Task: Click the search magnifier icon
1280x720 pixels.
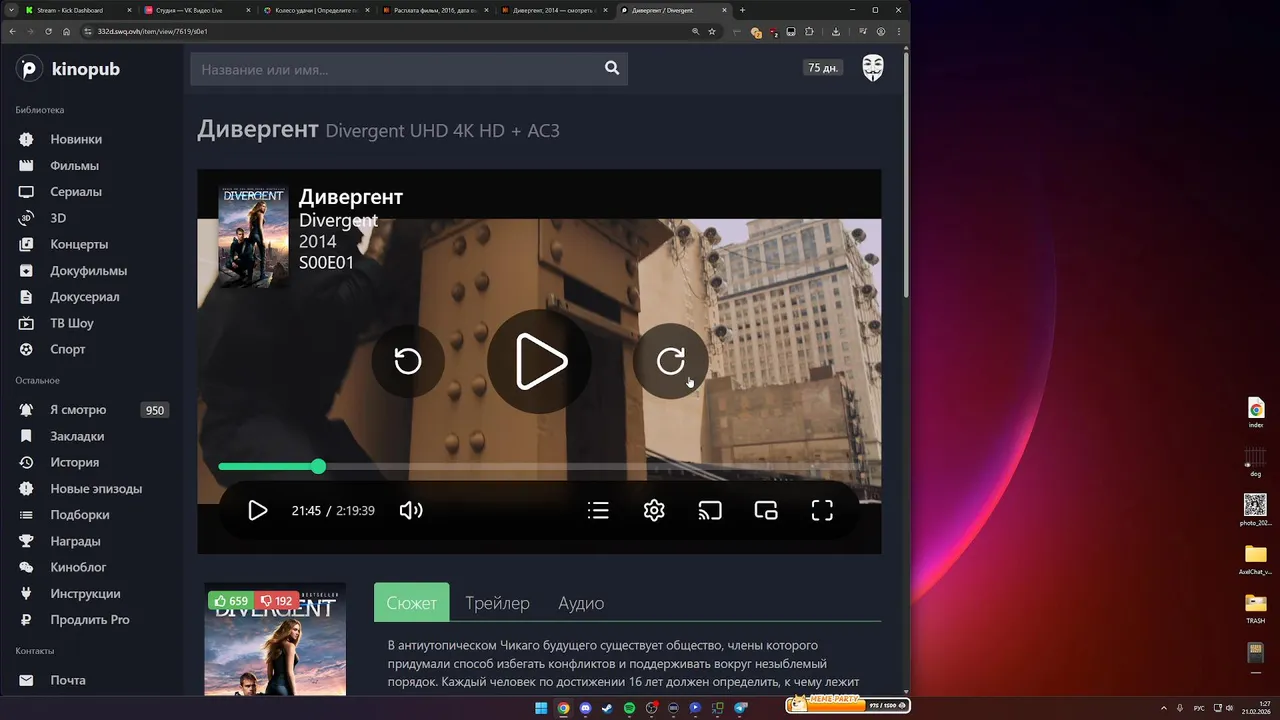Action: (612, 68)
